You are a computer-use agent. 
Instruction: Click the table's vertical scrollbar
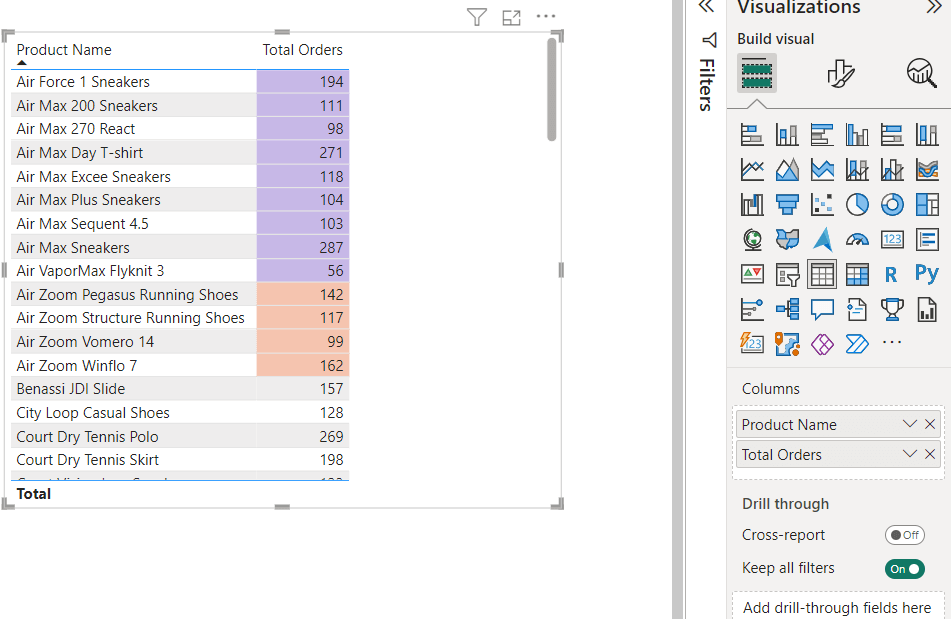[551, 90]
